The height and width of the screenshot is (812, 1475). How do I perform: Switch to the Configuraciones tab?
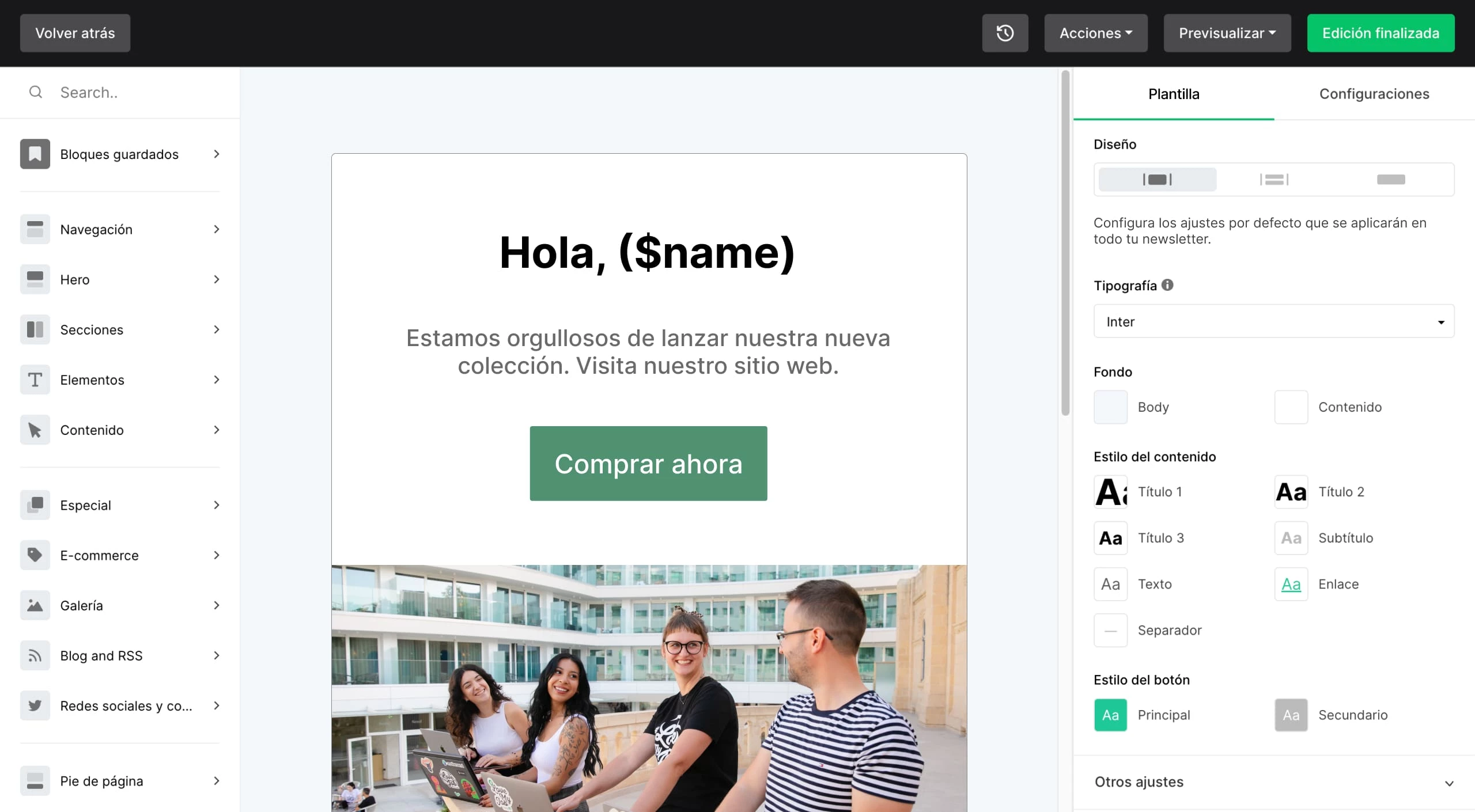1374,94
